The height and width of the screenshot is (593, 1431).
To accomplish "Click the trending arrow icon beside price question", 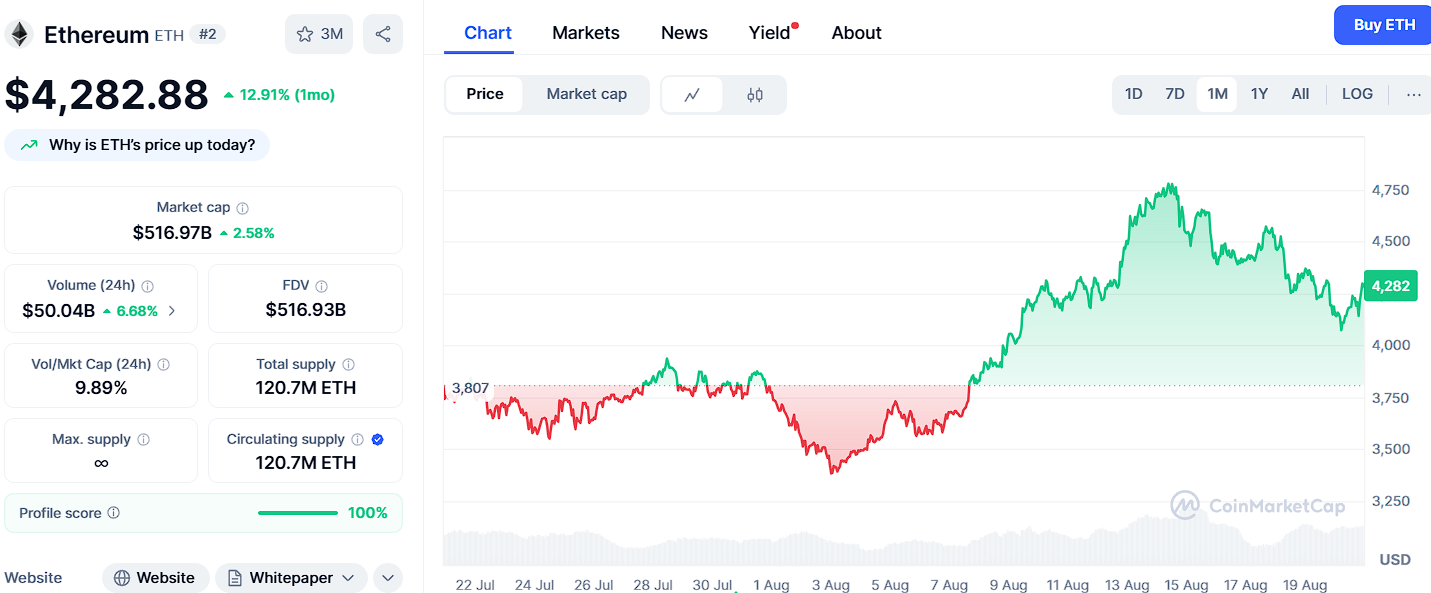I will [x=29, y=145].
